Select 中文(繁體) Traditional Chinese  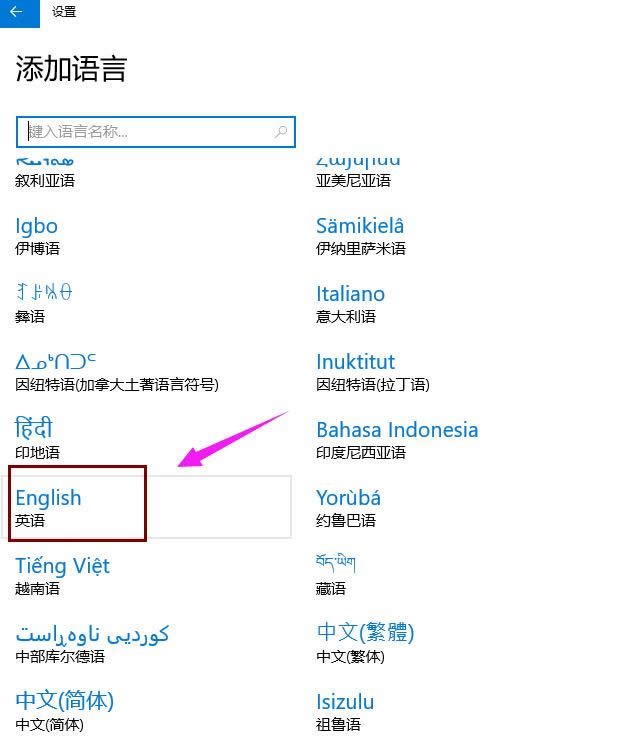(365, 642)
